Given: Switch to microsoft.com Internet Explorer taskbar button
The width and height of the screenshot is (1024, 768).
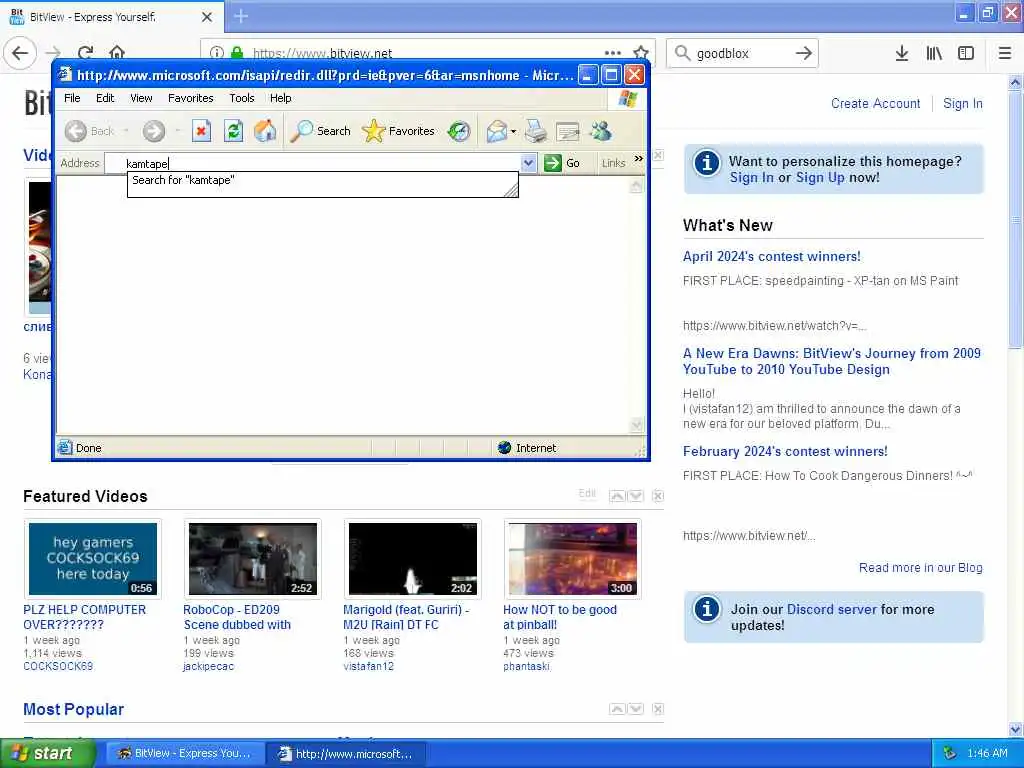Looking at the screenshot, I should pyautogui.click(x=346, y=754).
